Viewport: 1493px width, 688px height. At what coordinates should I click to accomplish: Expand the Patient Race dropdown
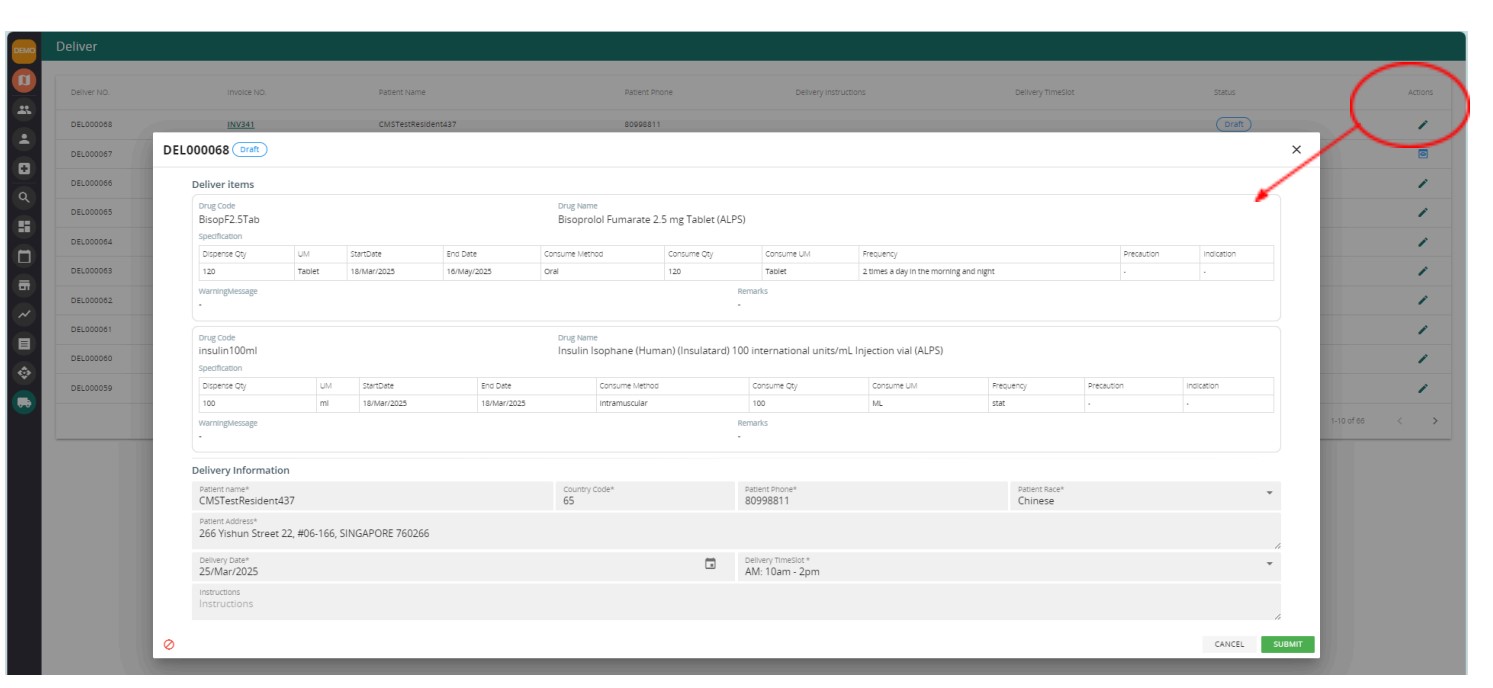[x=1270, y=494]
